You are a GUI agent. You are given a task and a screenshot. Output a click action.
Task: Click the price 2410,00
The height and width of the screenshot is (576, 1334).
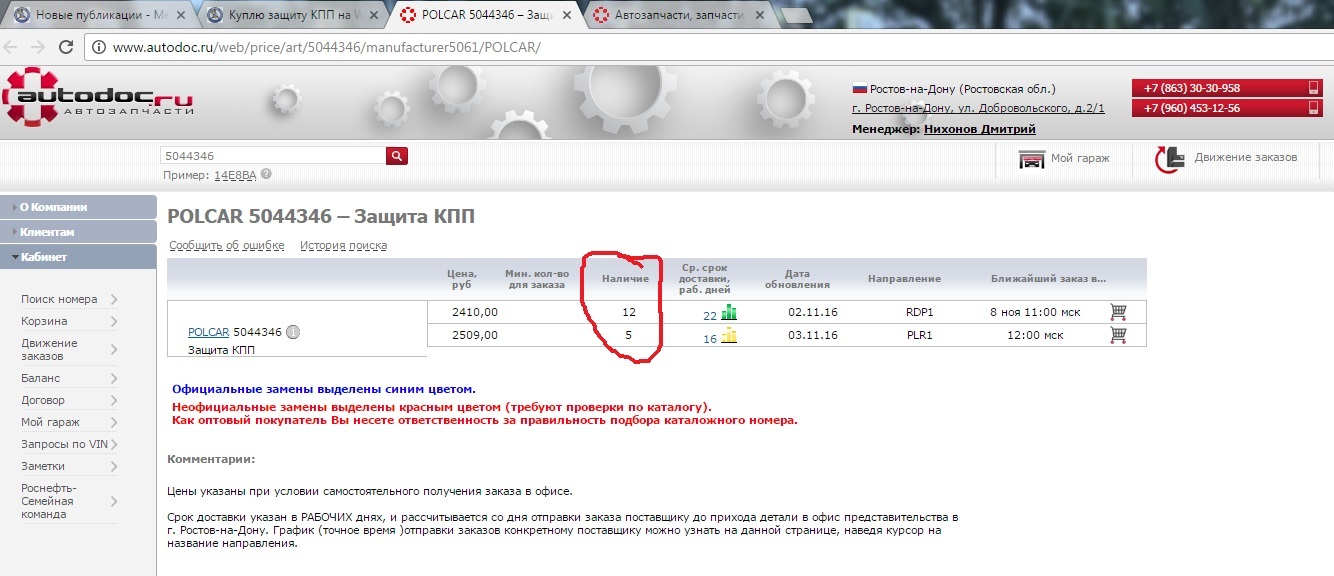pyautogui.click(x=475, y=312)
